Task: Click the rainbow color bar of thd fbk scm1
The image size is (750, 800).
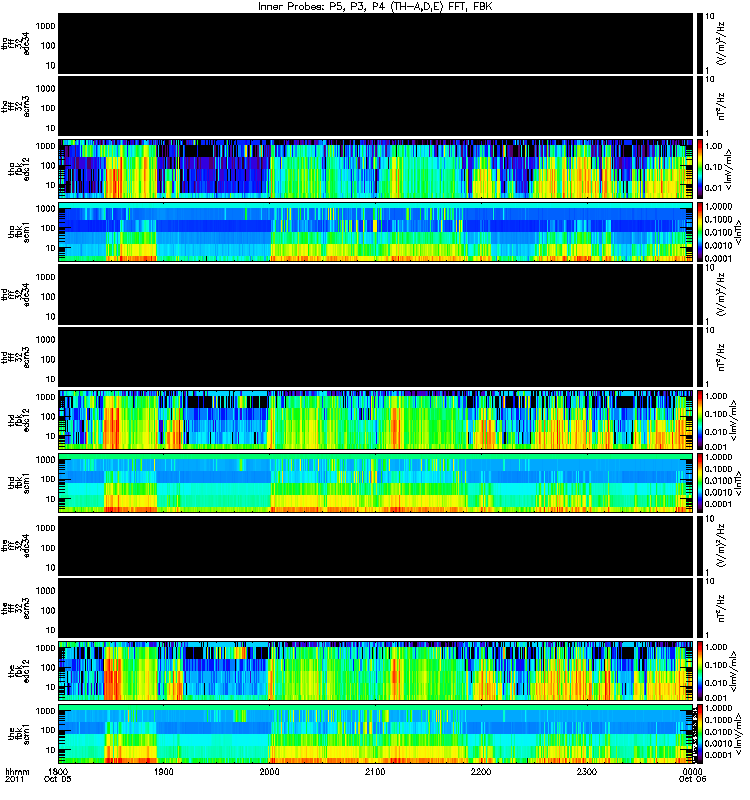Action: pyautogui.click(x=700, y=483)
